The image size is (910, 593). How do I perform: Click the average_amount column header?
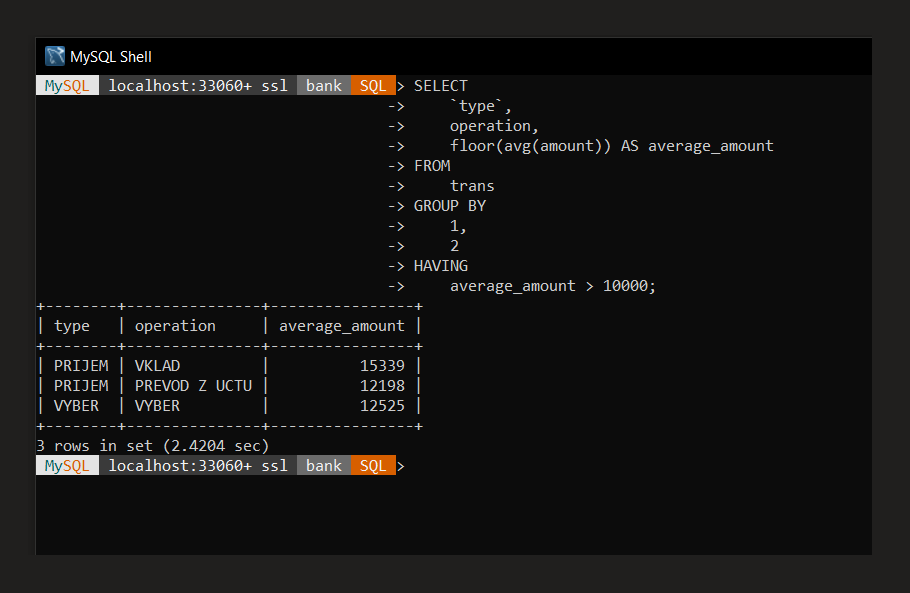click(341, 325)
